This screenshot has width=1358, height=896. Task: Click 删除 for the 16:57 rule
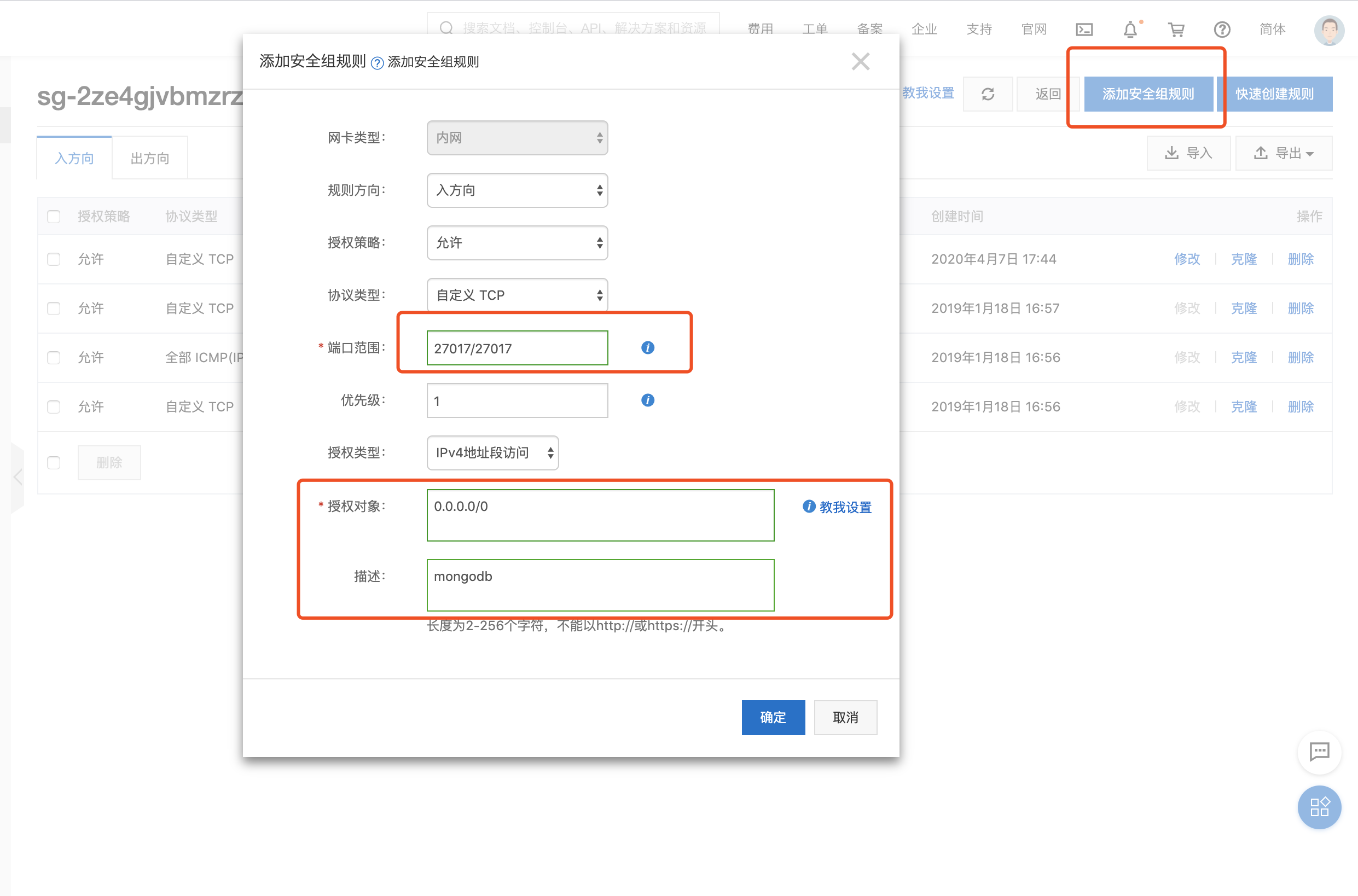1300,309
